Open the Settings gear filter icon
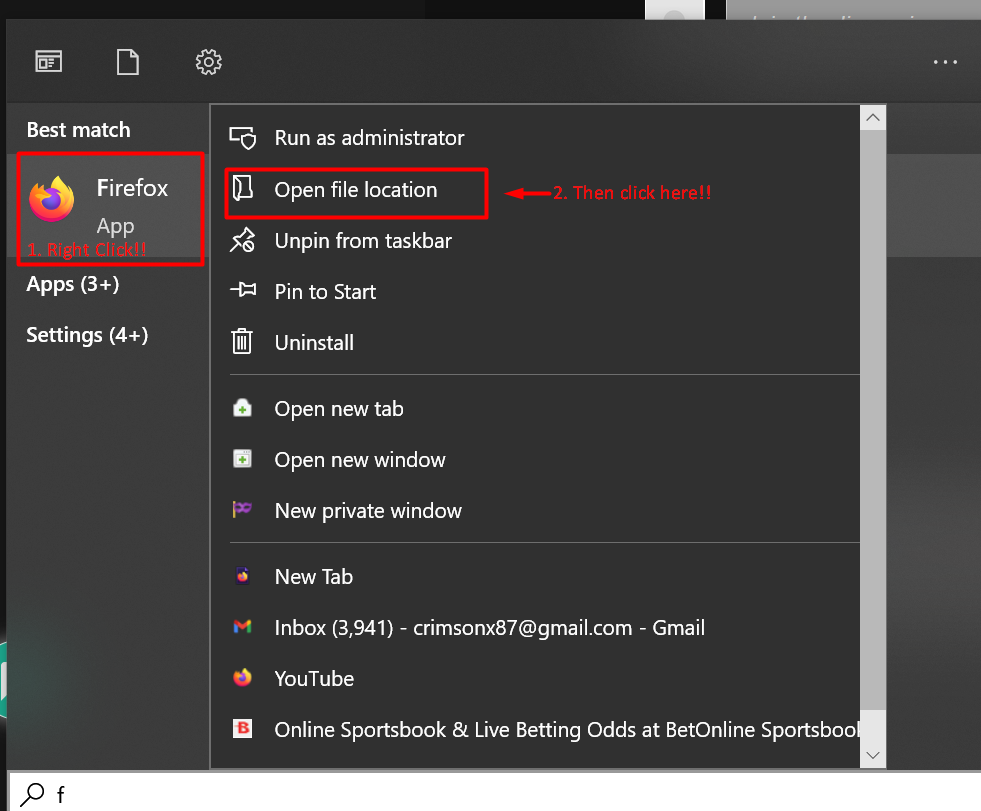This screenshot has height=811, width=981. point(208,62)
